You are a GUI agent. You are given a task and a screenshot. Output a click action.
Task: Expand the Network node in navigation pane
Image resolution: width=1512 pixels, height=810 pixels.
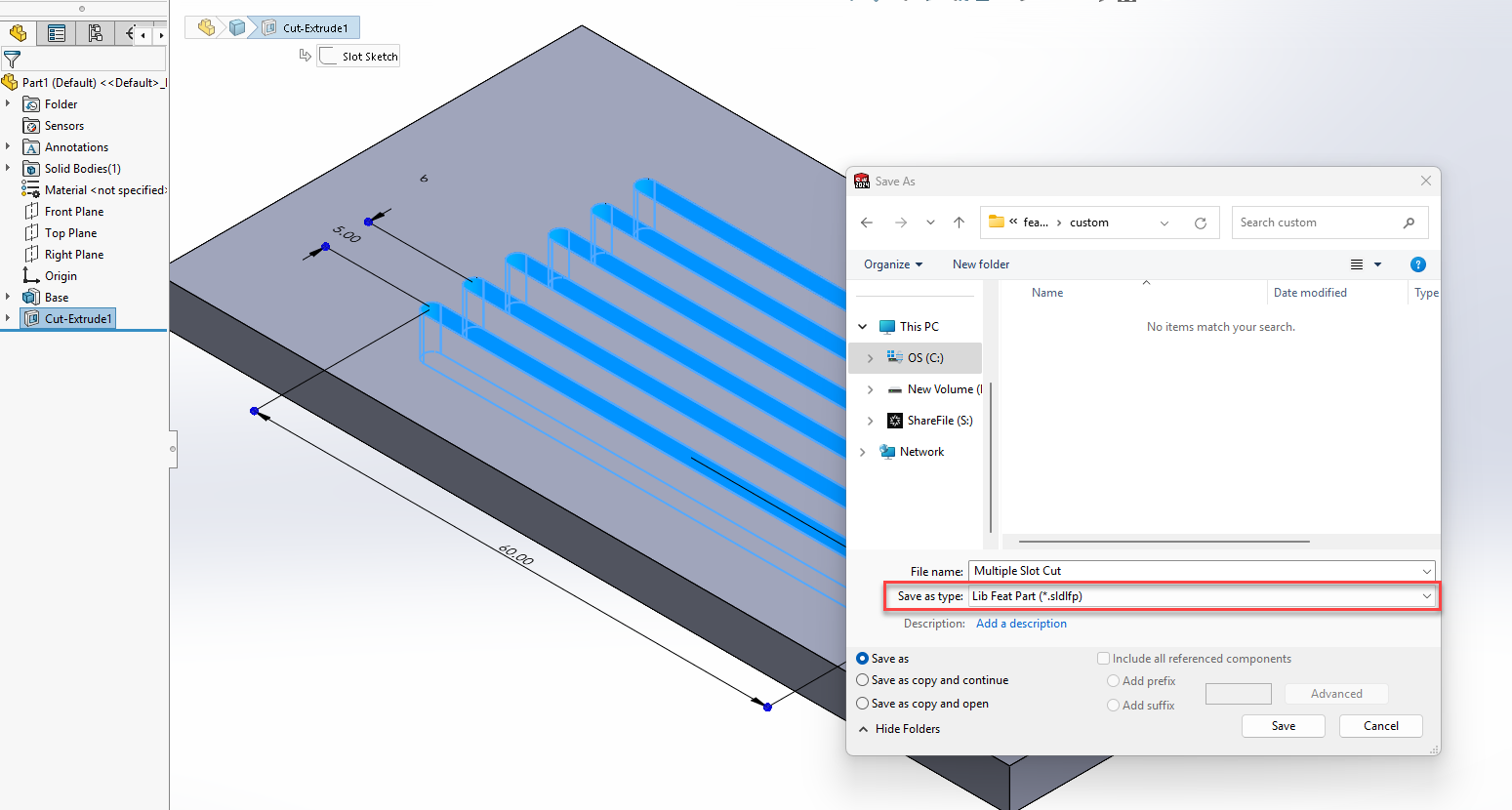pos(862,452)
